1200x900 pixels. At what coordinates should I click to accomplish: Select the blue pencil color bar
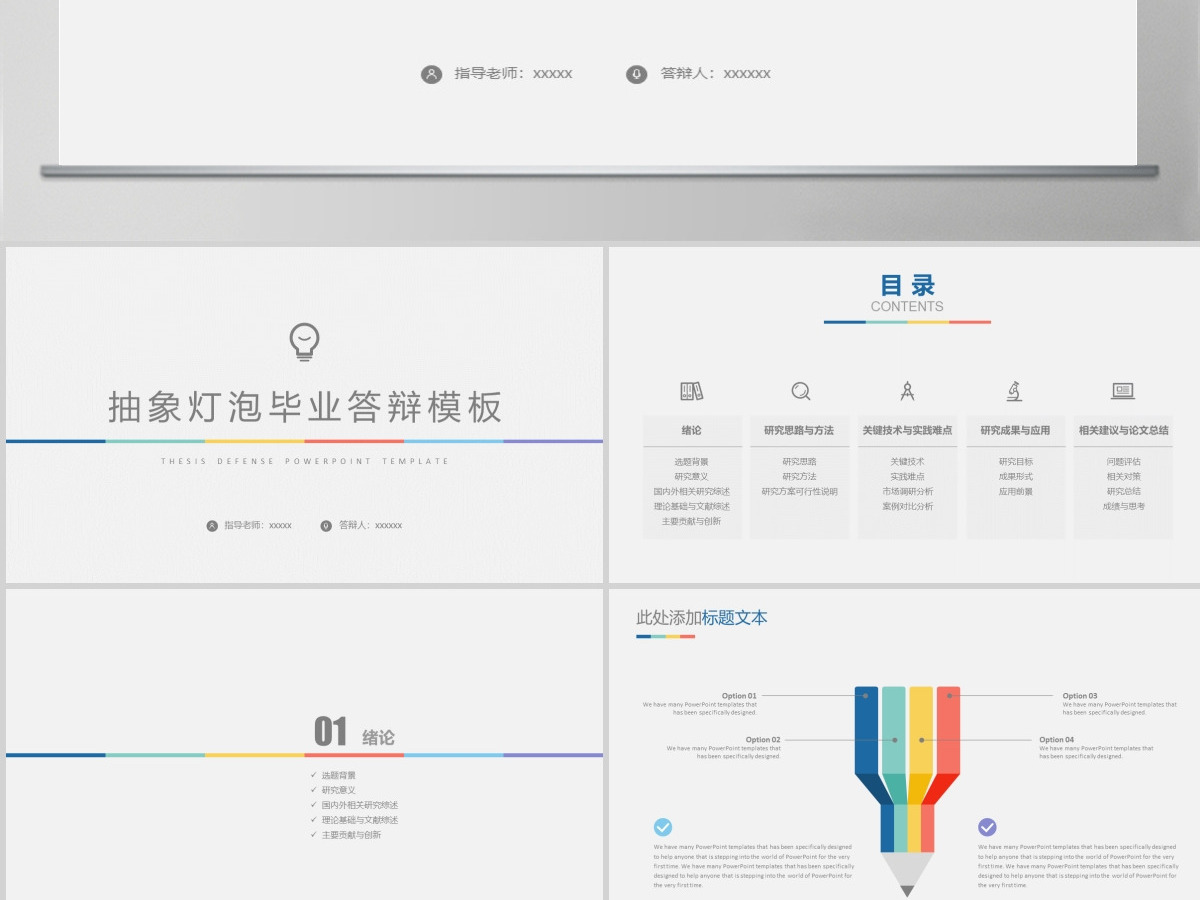[867, 730]
